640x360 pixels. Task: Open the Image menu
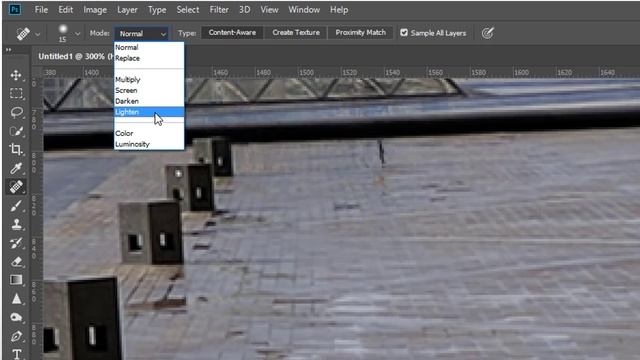pos(95,10)
